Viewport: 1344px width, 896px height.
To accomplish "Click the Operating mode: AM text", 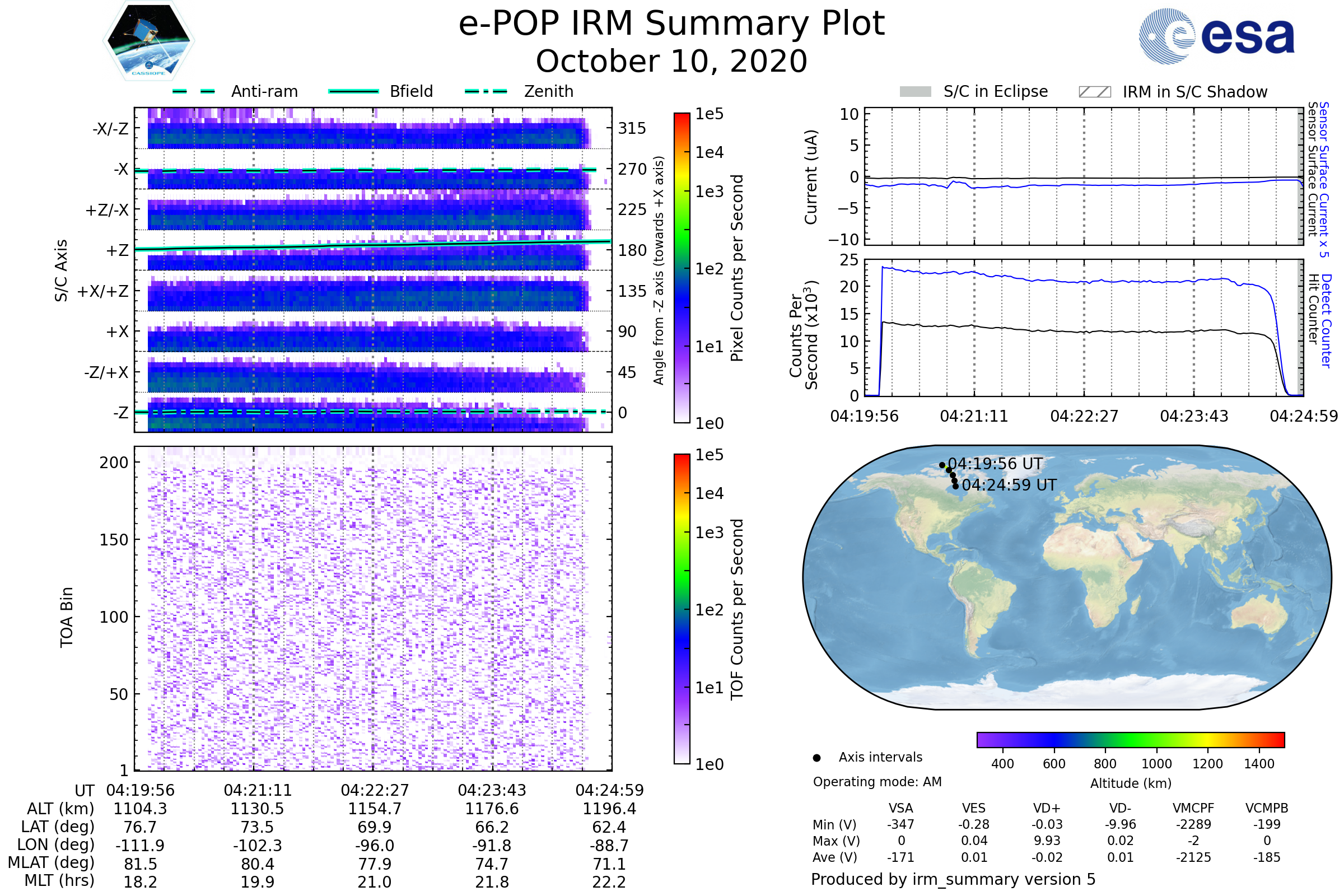I will 877,782.
